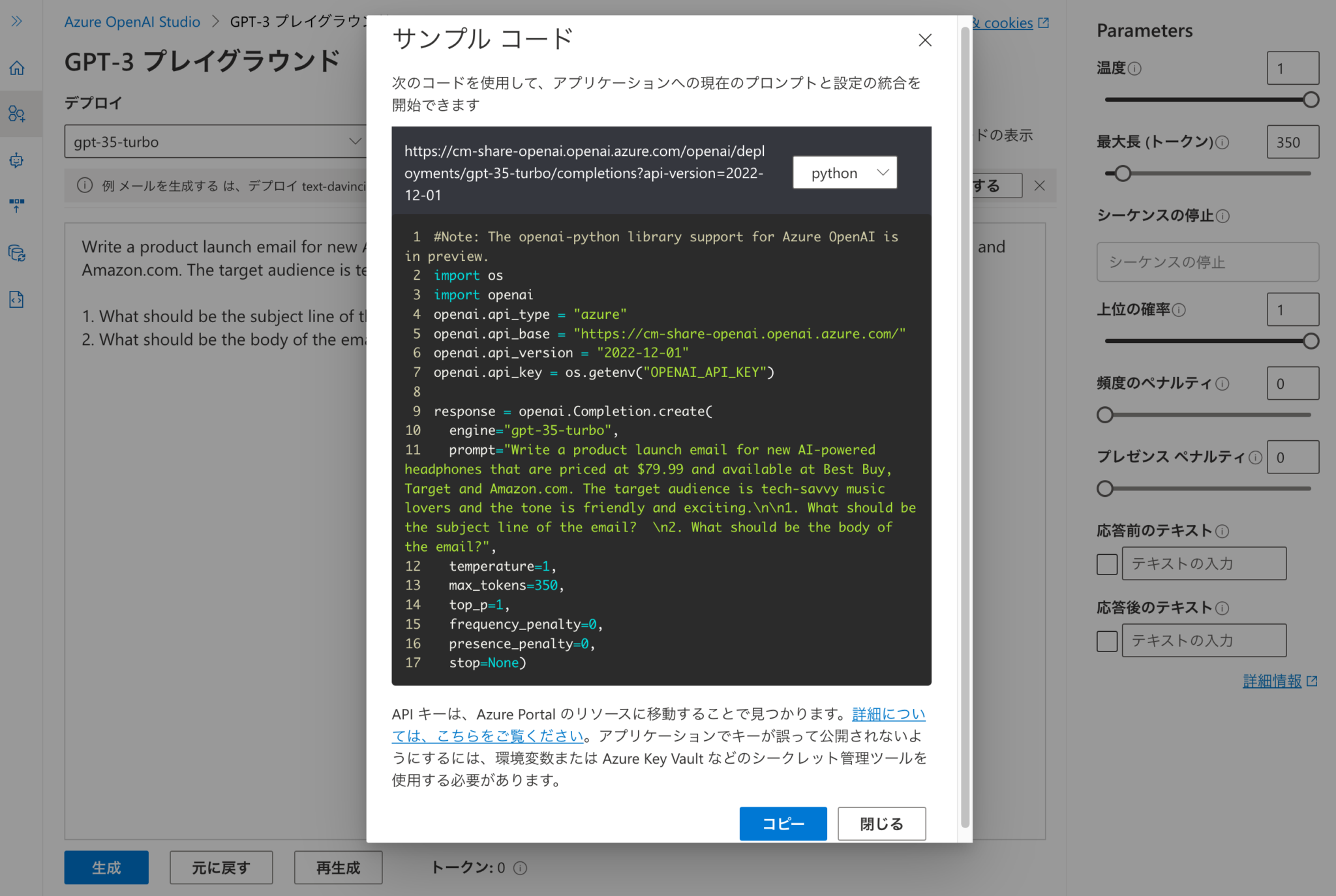Open the deployments sidebar icon
This screenshot has width=1336, height=896.
pos(17,206)
